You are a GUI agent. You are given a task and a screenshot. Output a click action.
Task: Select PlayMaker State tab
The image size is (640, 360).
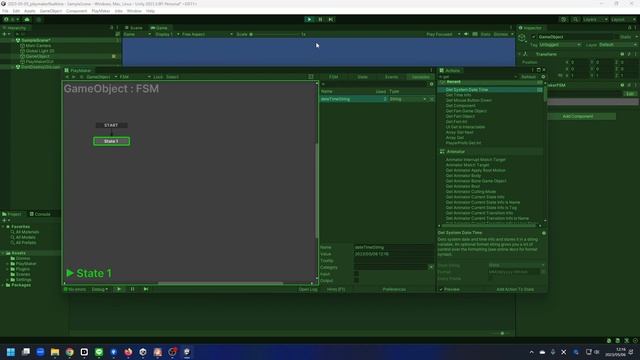click(362, 77)
